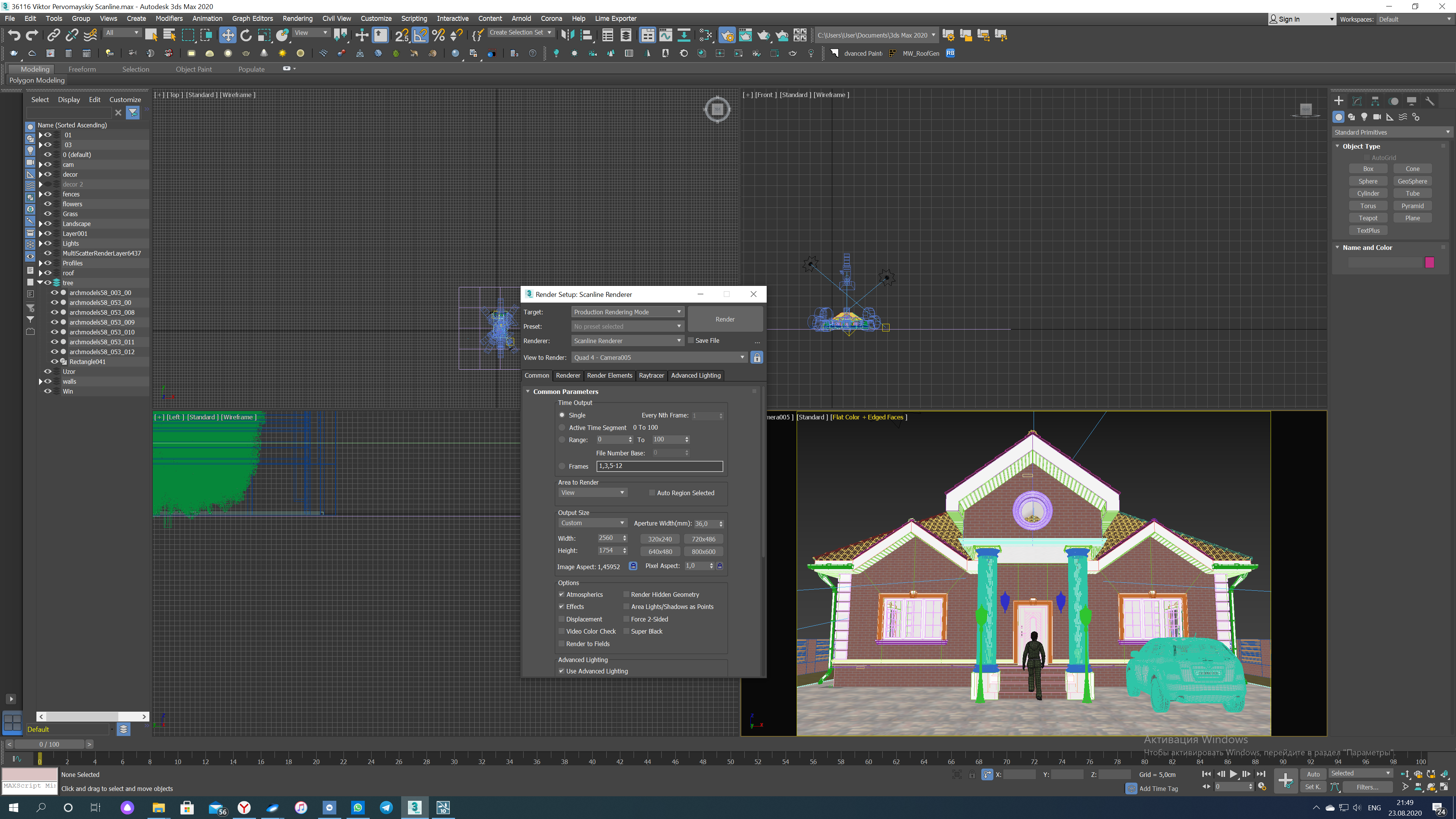Enable the Displacement checkbox
The height and width of the screenshot is (819, 1456).
tap(561, 619)
